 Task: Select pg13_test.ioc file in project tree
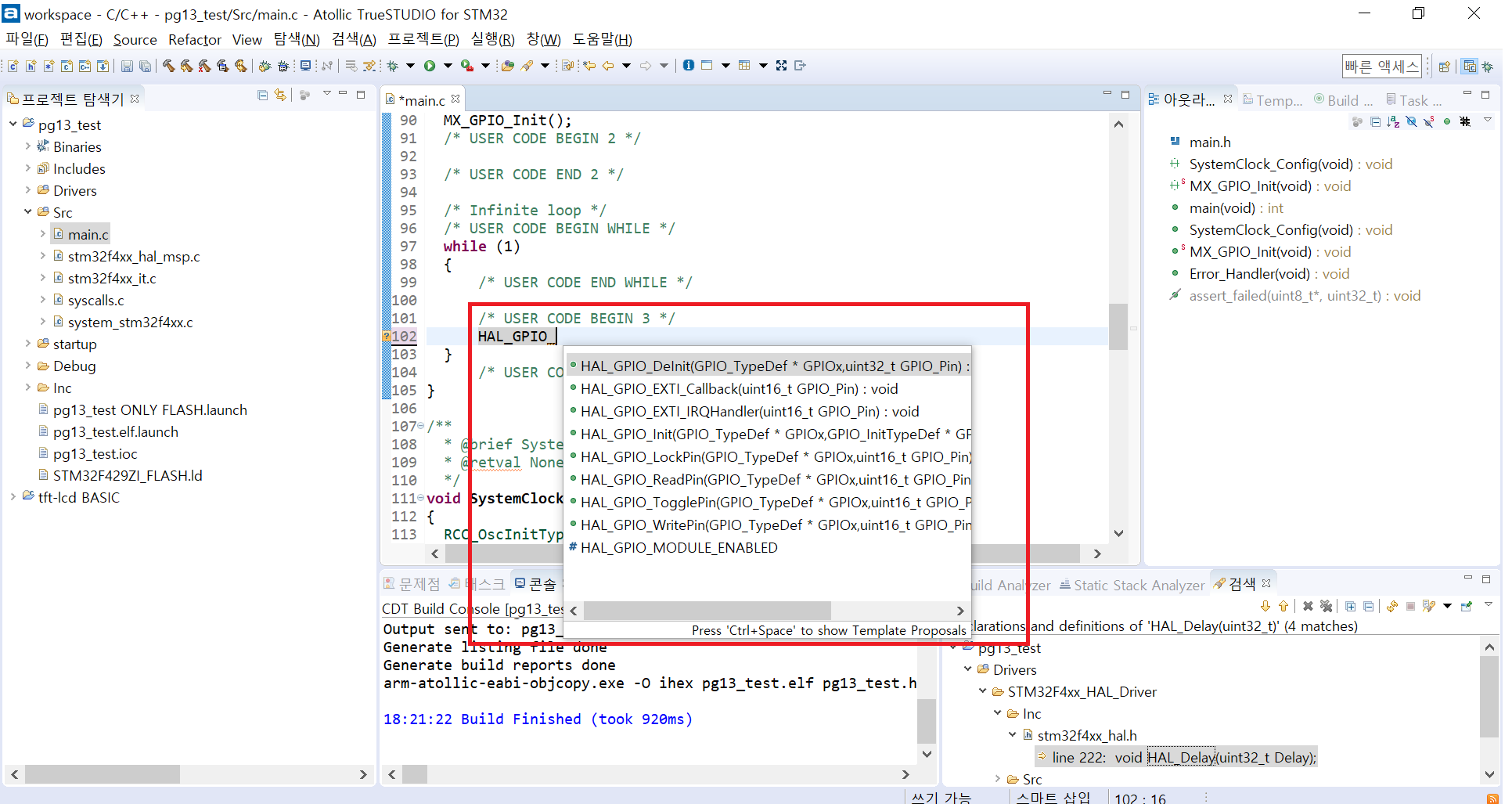[x=95, y=453]
